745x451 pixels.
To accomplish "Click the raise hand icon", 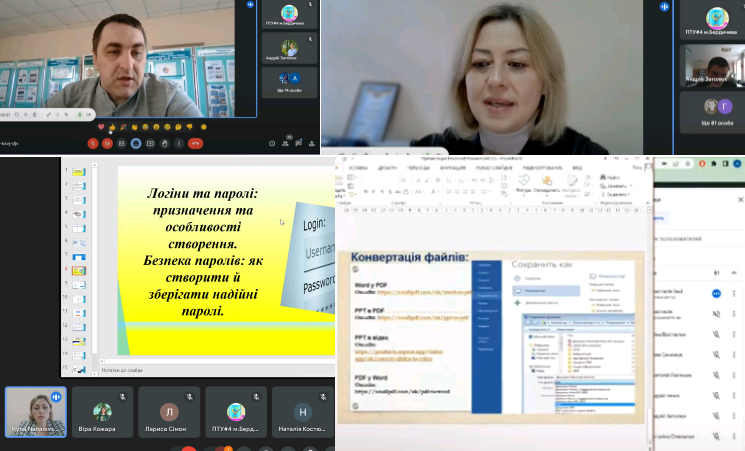I will (x=165, y=143).
